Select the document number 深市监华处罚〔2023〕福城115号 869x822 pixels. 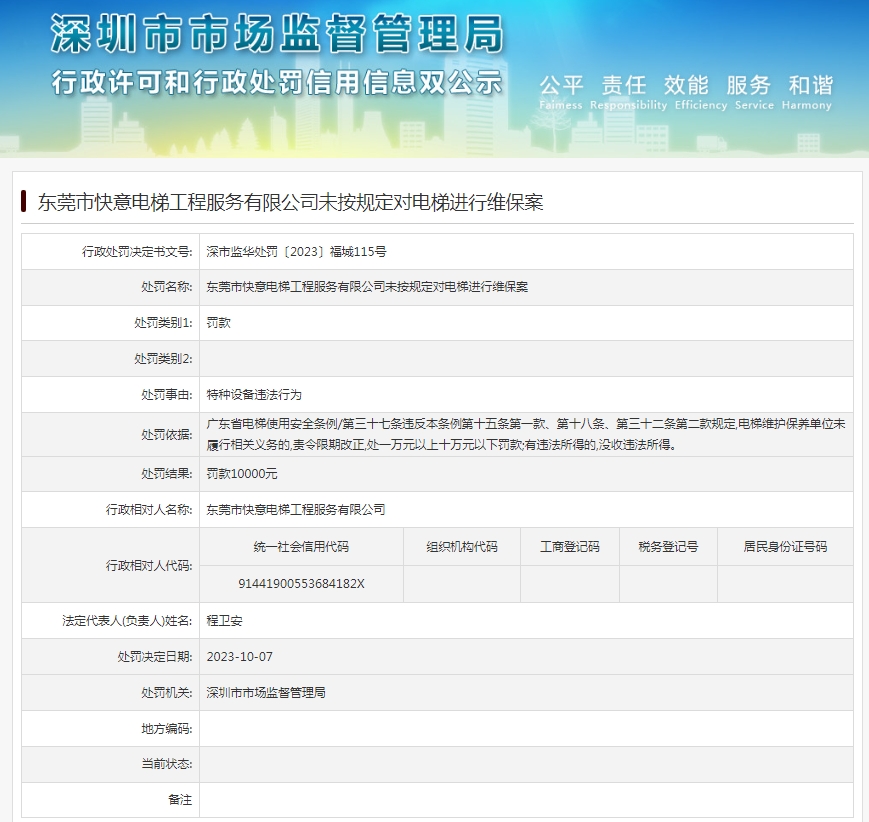coord(297,252)
